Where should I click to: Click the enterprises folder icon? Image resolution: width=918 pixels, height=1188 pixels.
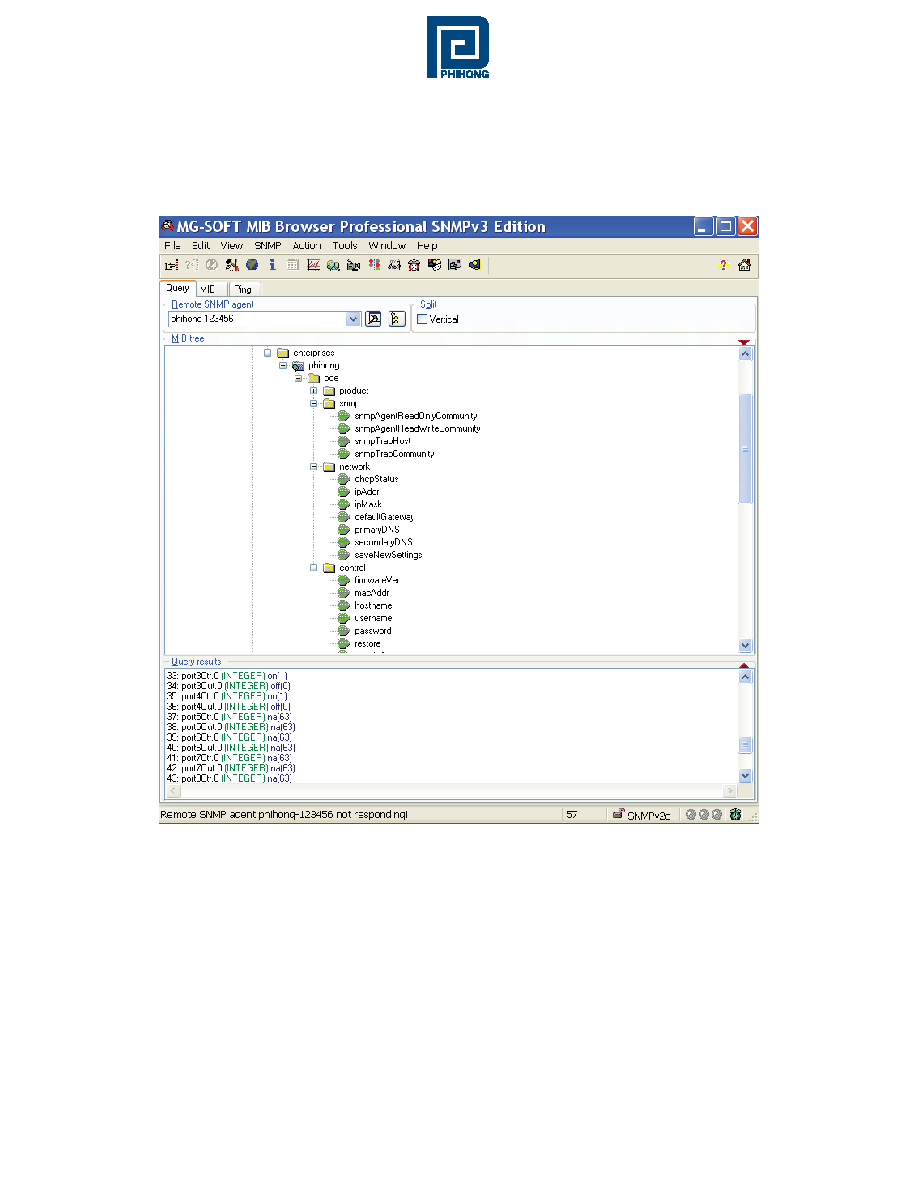click(x=283, y=353)
